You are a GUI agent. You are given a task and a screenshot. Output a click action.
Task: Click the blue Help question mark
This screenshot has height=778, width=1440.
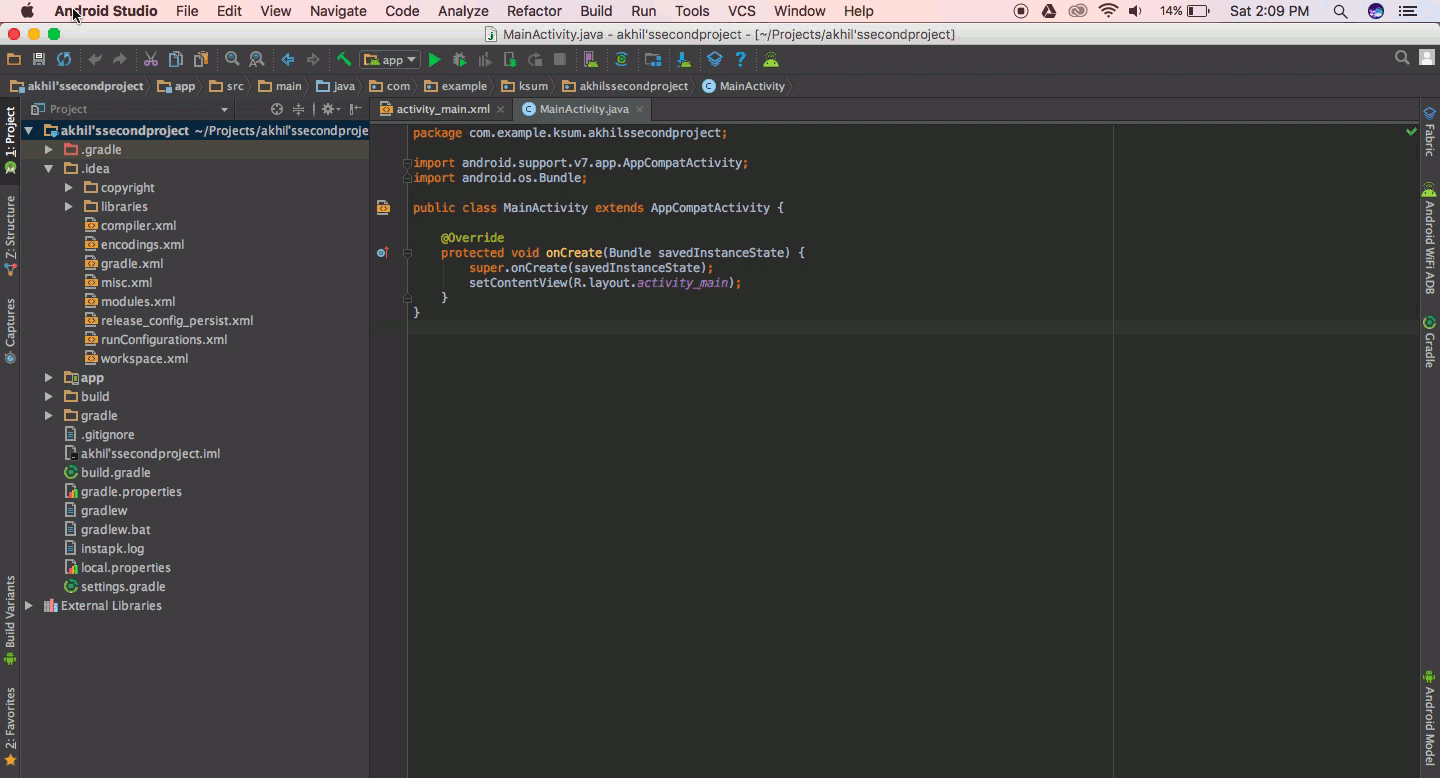(740, 60)
